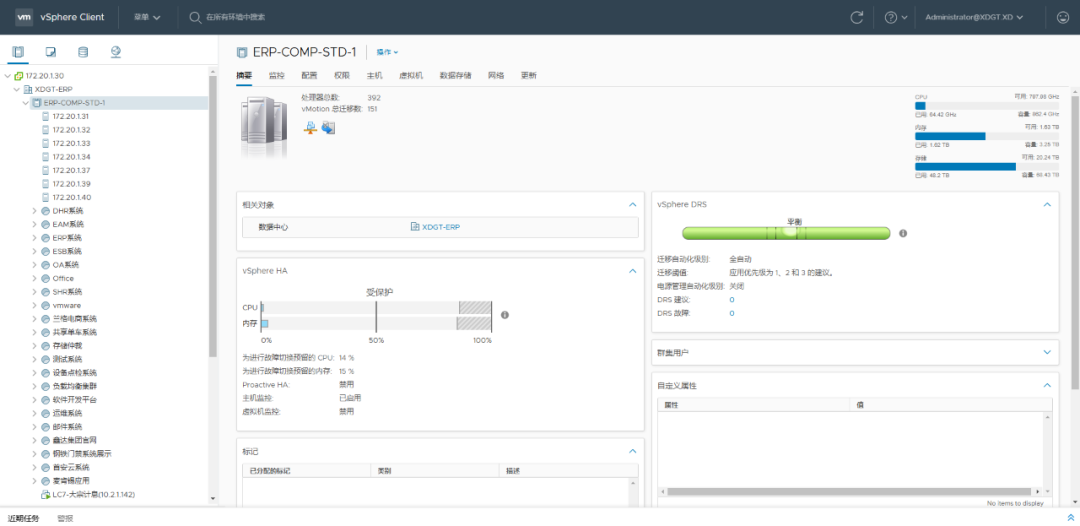Open the 更新 tab
This screenshot has width=1080, height=526.
coord(528,76)
